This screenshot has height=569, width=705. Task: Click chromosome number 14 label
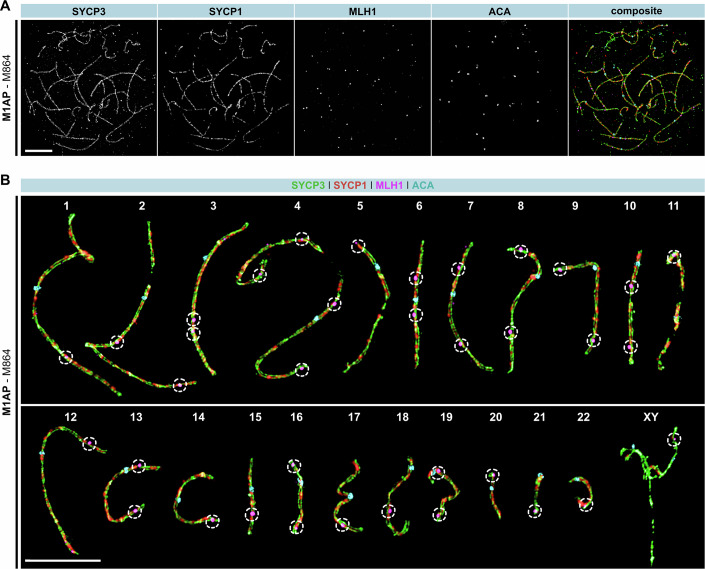198,417
